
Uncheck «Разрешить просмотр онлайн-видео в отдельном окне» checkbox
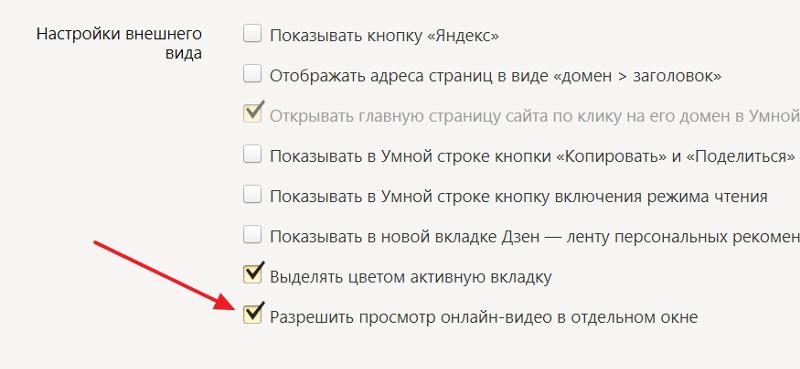coord(253,314)
